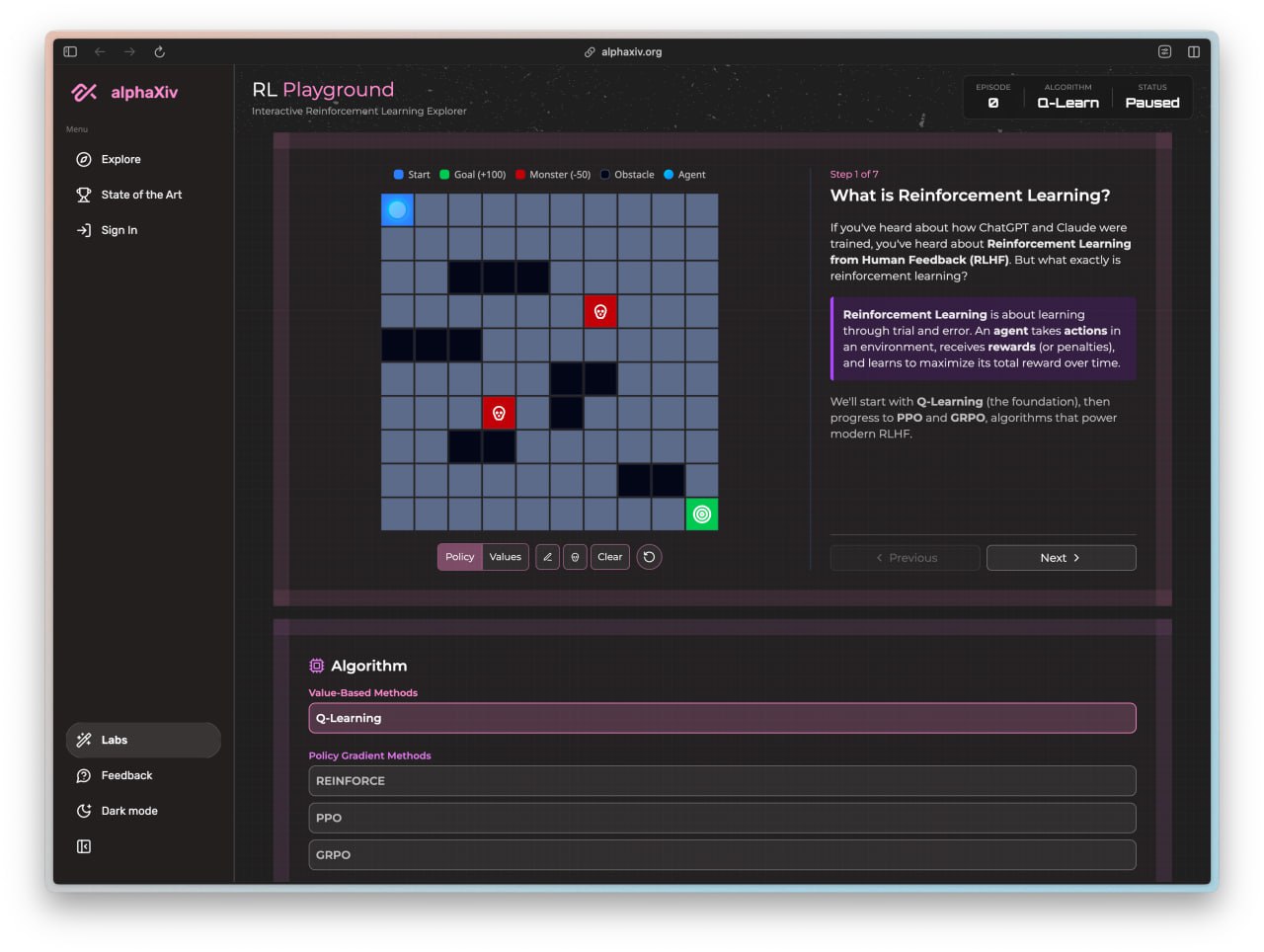Click the red monster cell in top grid

[x=600, y=312]
